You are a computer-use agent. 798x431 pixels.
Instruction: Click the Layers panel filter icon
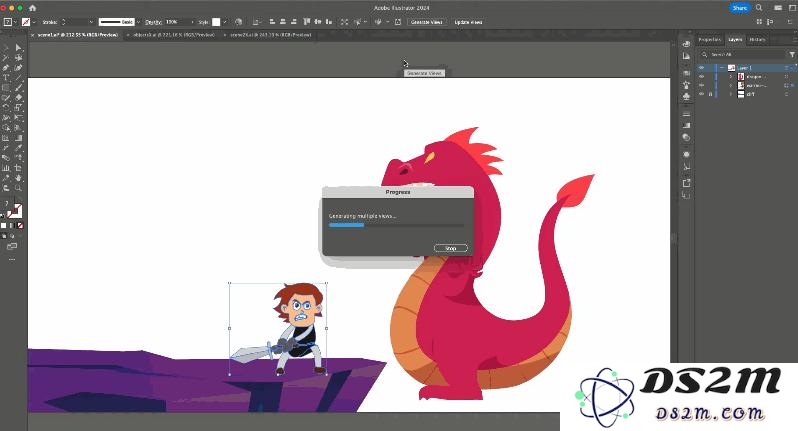(x=792, y=54)
